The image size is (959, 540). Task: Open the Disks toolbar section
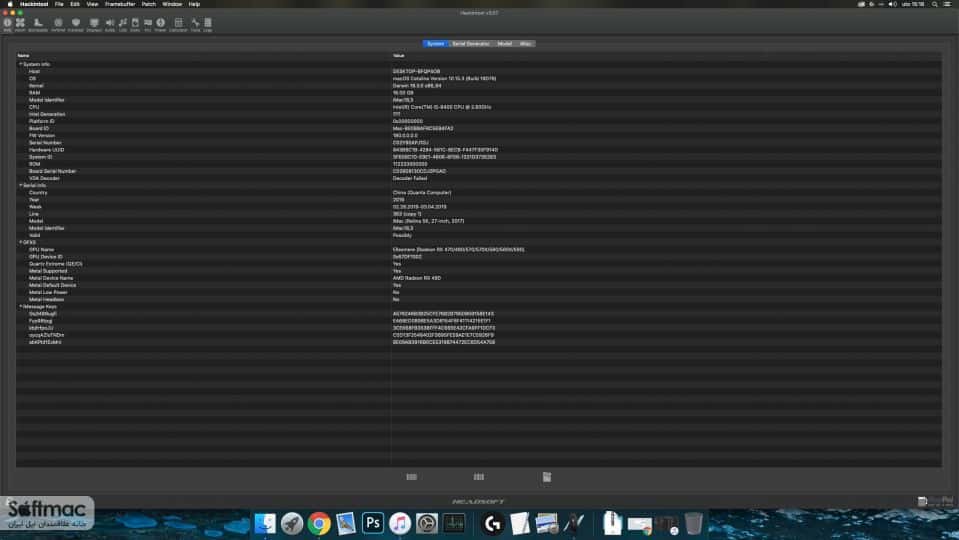point(135,24)
